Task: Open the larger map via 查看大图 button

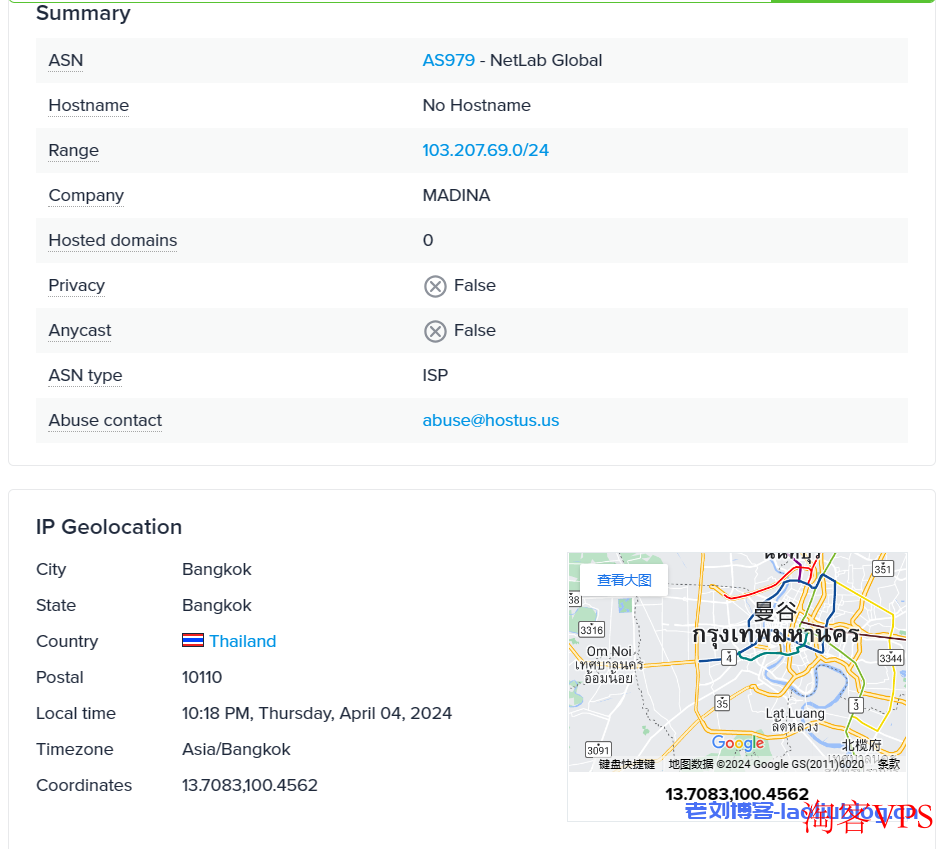Action: coord(624,580)
